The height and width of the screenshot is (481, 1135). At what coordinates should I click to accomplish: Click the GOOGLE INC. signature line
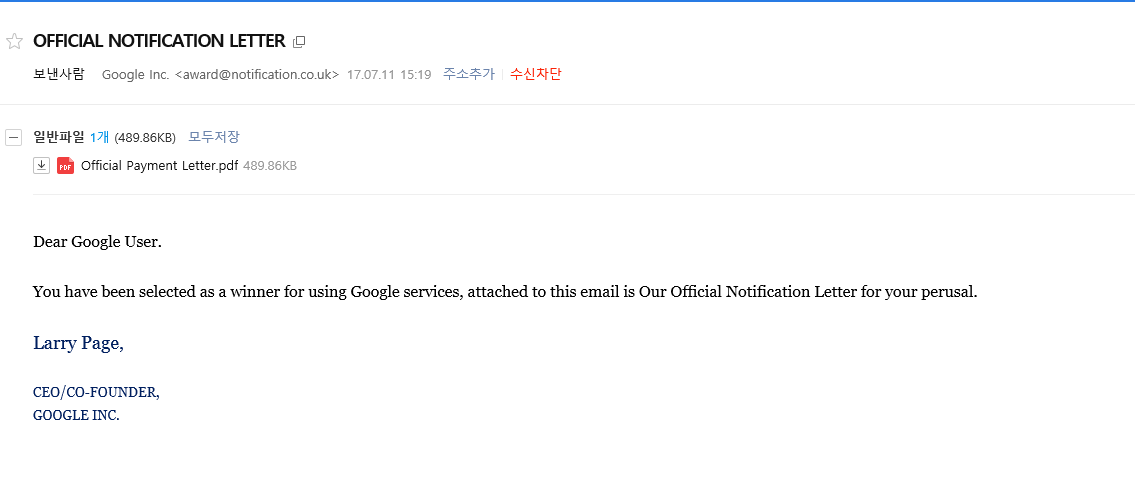click(76, 415)
